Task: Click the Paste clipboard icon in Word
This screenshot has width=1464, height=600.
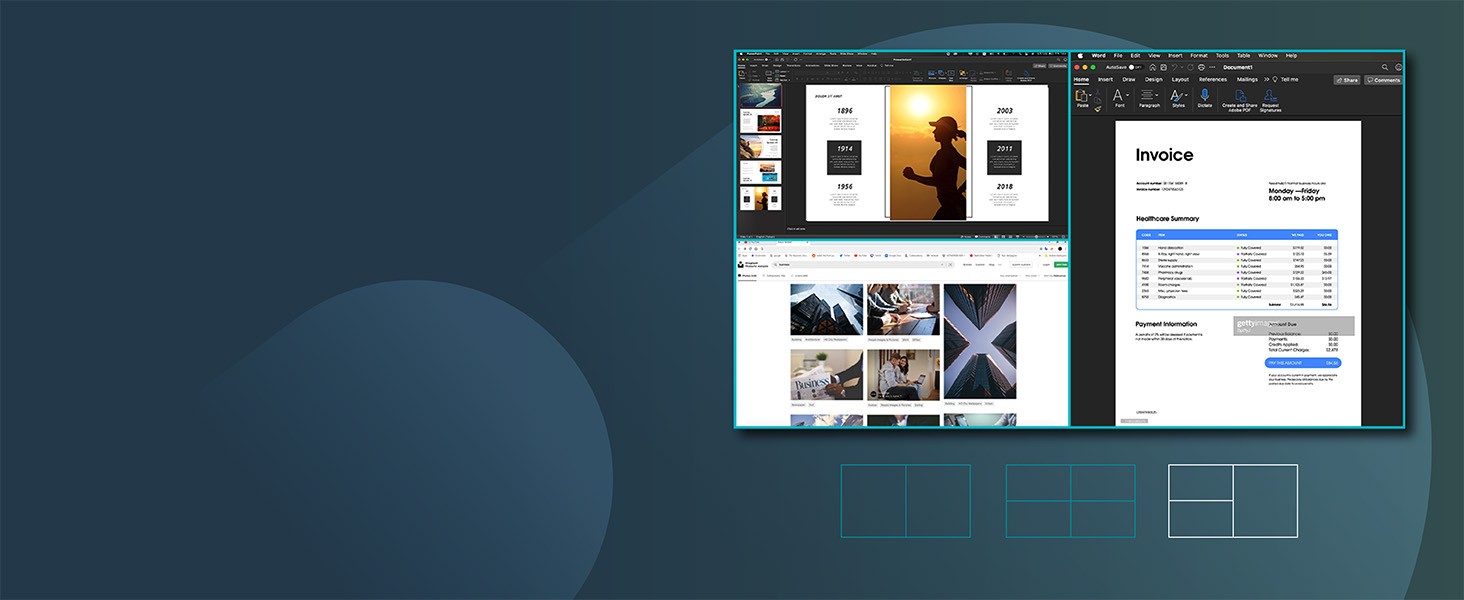Action: [x=1082, y=96]
